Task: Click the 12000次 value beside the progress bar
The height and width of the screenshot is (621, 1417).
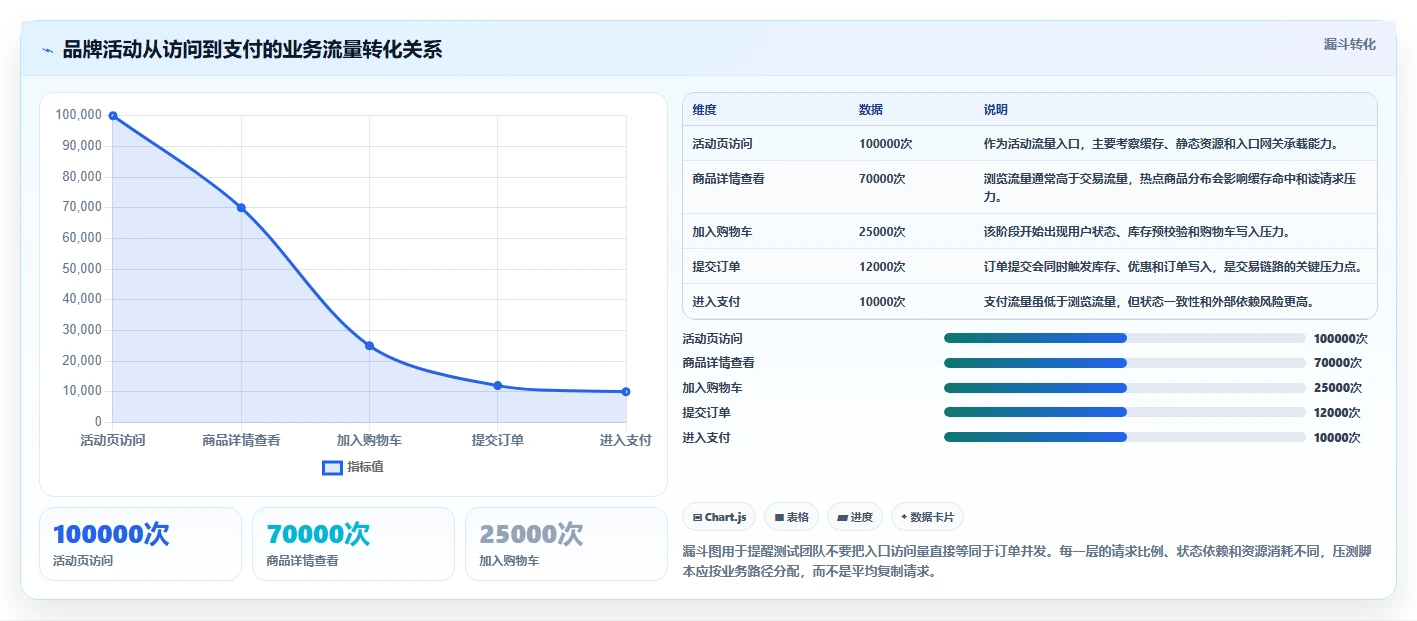Action: (1337, 413)
